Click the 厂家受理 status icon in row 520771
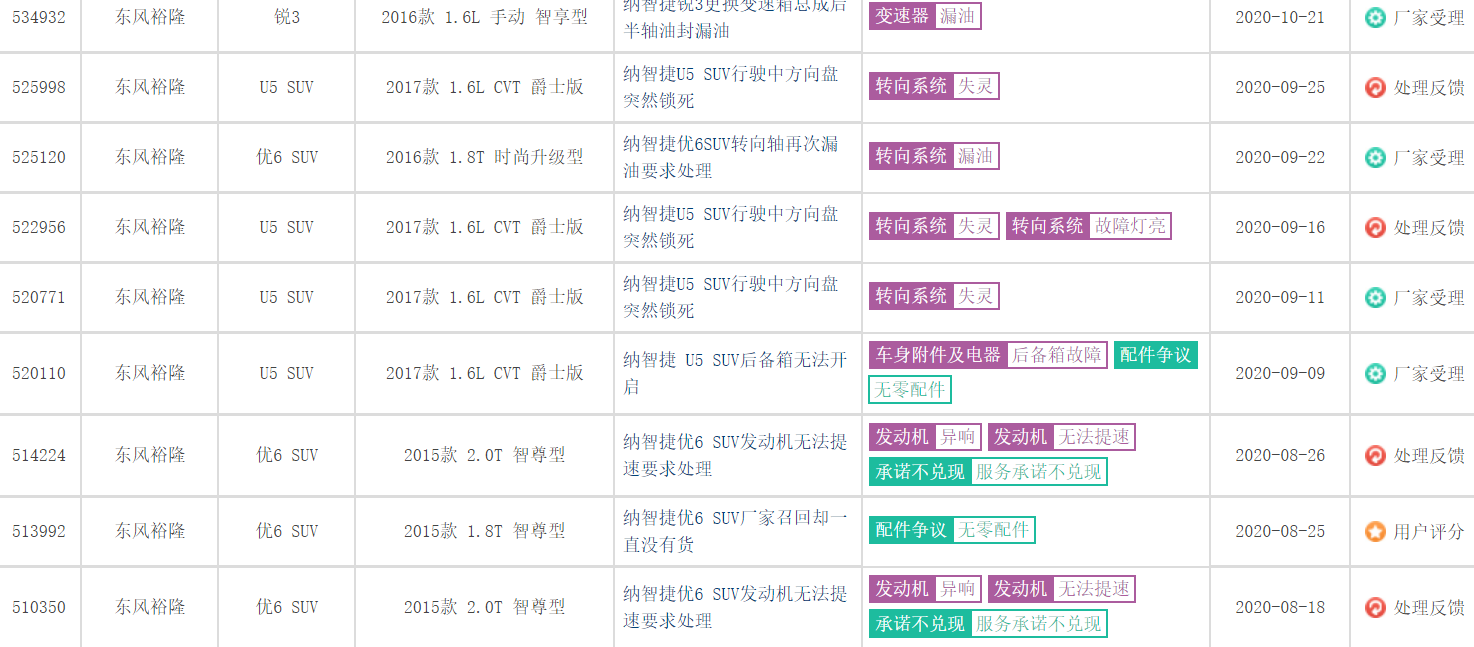Screen dimensions: 1474x647 (x=1375, y=297)
